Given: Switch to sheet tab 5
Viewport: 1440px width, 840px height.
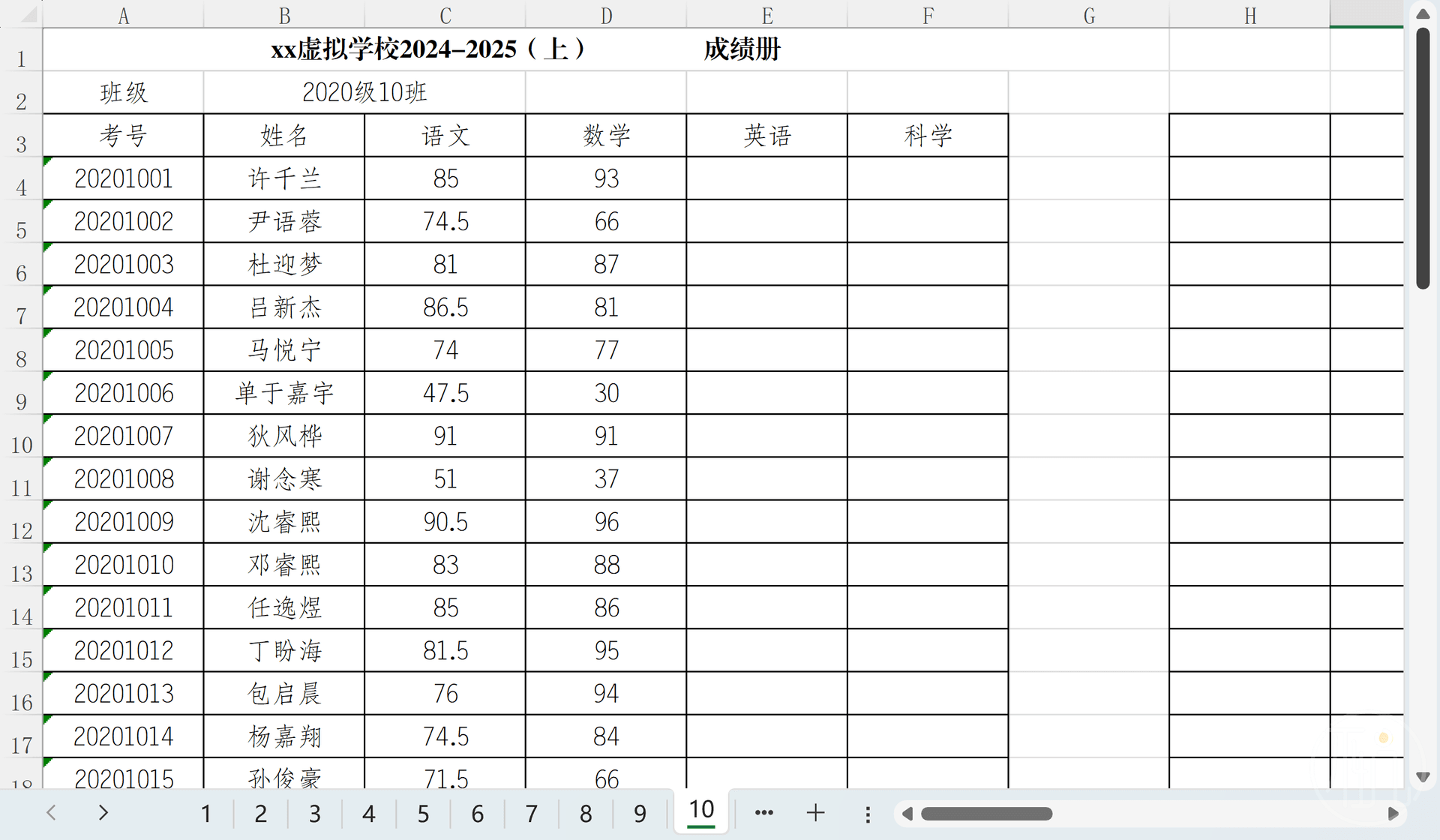Looking at the screenshot, I should 423,814.
